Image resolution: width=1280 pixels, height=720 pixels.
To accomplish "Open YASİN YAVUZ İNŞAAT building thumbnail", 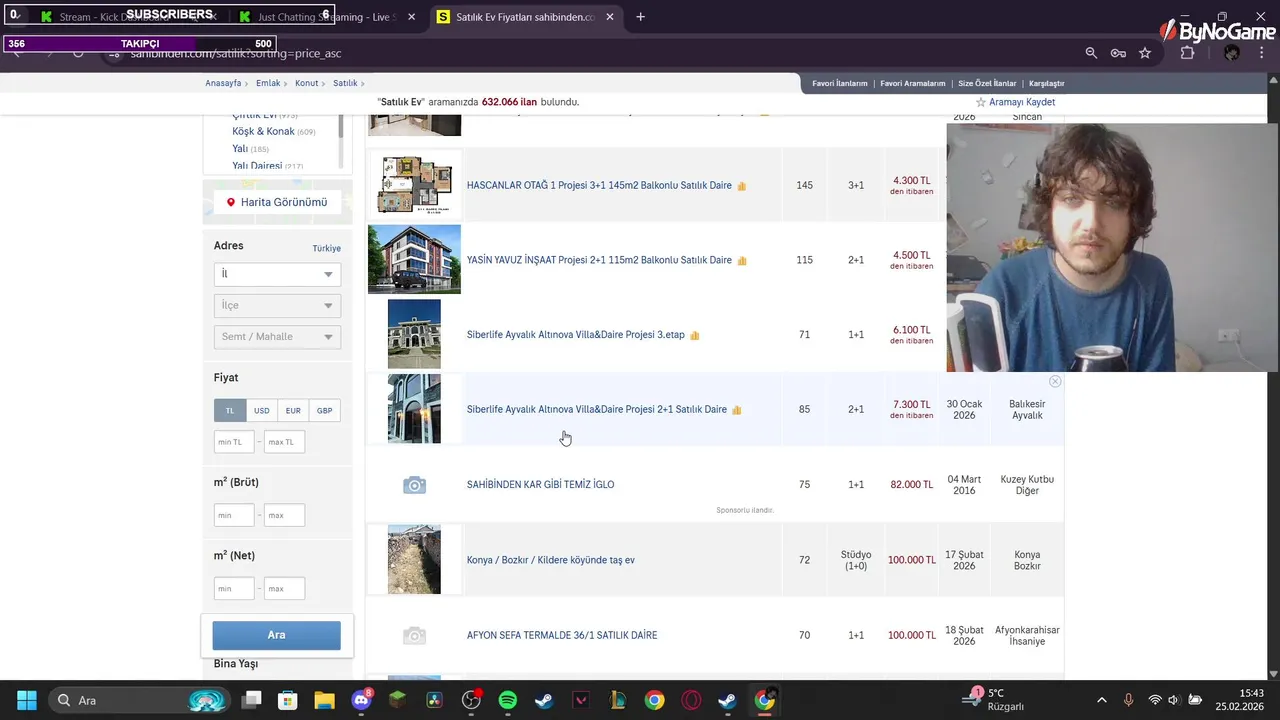I will tap(414, 260).
